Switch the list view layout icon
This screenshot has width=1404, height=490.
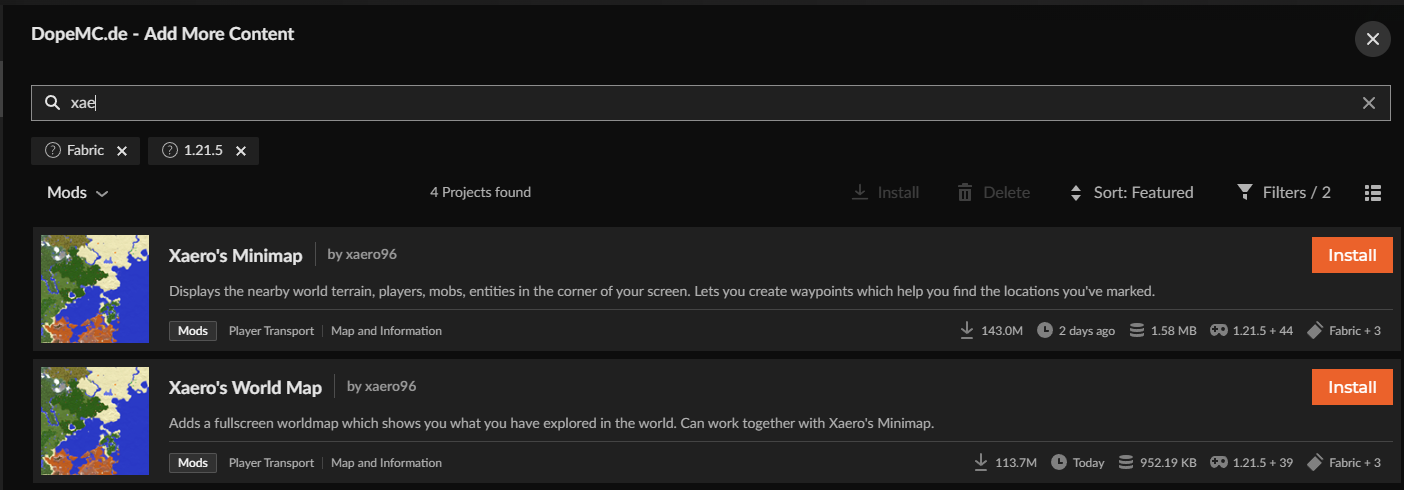coord(1373,193)
